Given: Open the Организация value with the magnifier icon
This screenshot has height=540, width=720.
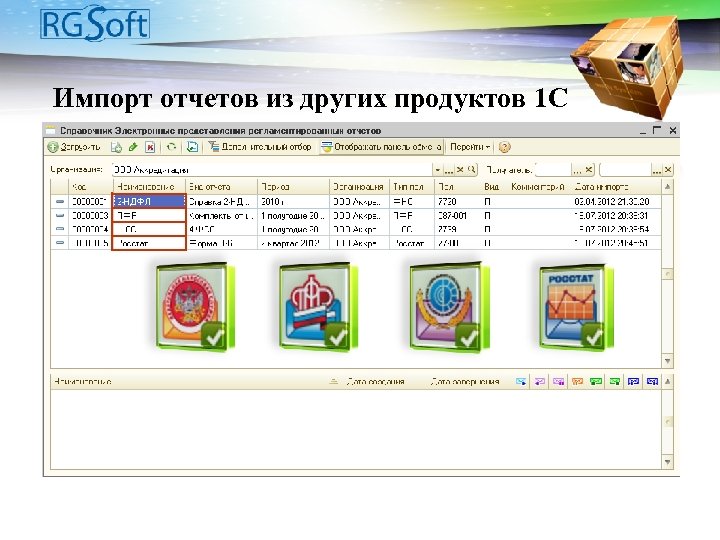Looking at the screenshot, I should (471, 170).
